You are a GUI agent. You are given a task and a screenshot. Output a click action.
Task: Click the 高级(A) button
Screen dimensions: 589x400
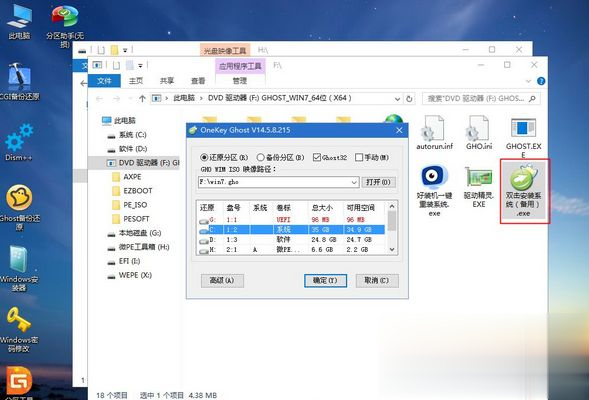(222, 281)
